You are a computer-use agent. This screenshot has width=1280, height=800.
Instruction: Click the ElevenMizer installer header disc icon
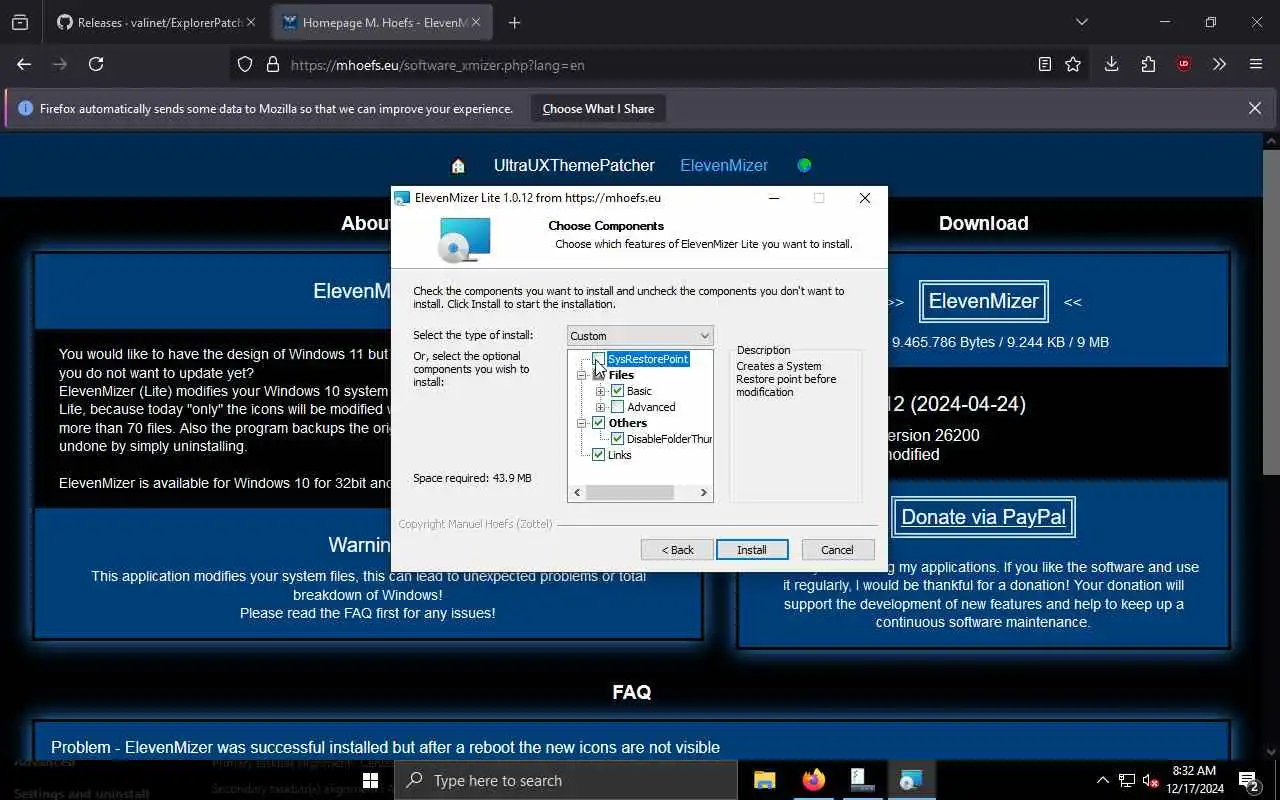click(x=465, y=240)
